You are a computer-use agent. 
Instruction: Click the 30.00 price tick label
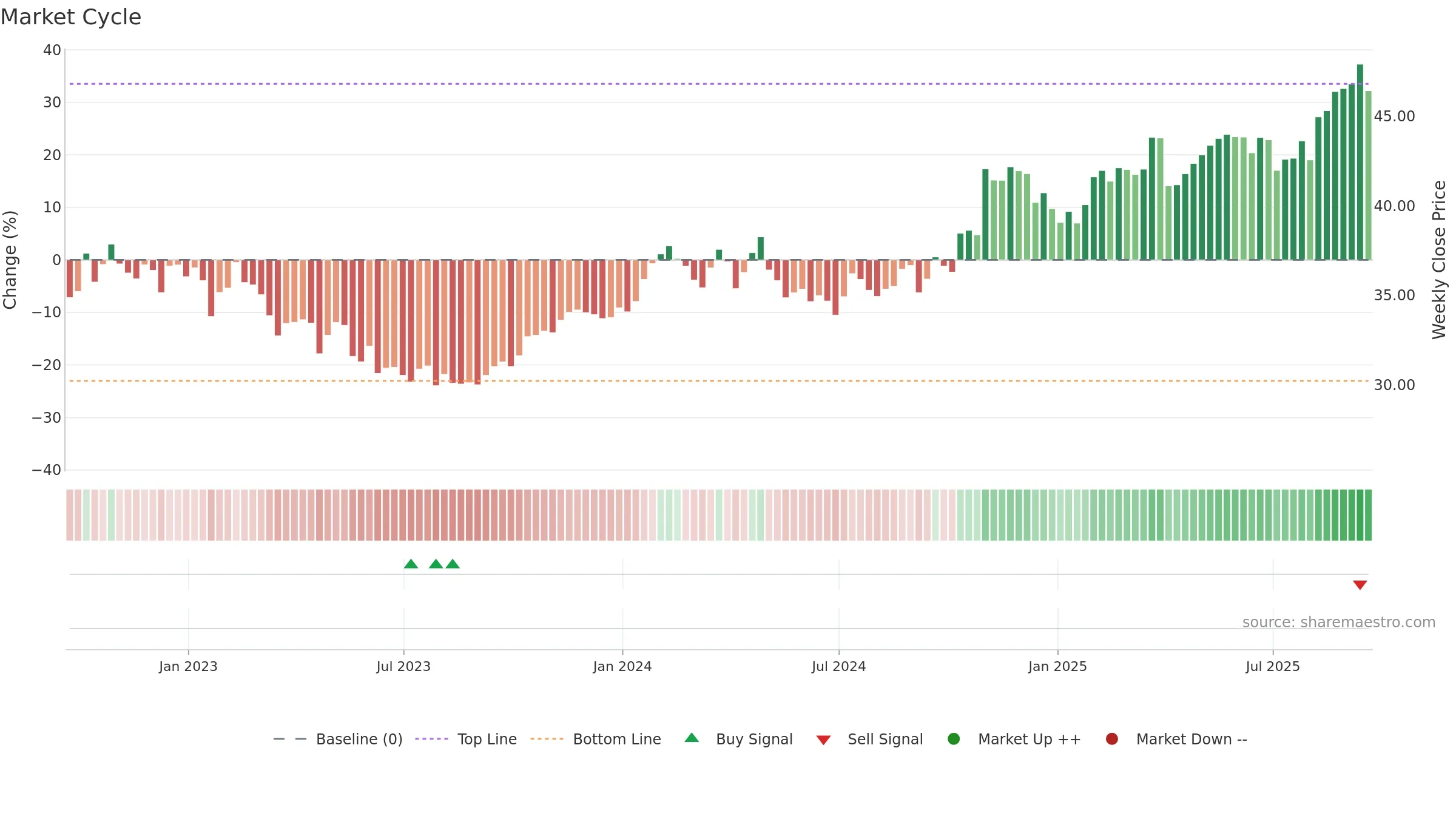[x=1394, y=385]
